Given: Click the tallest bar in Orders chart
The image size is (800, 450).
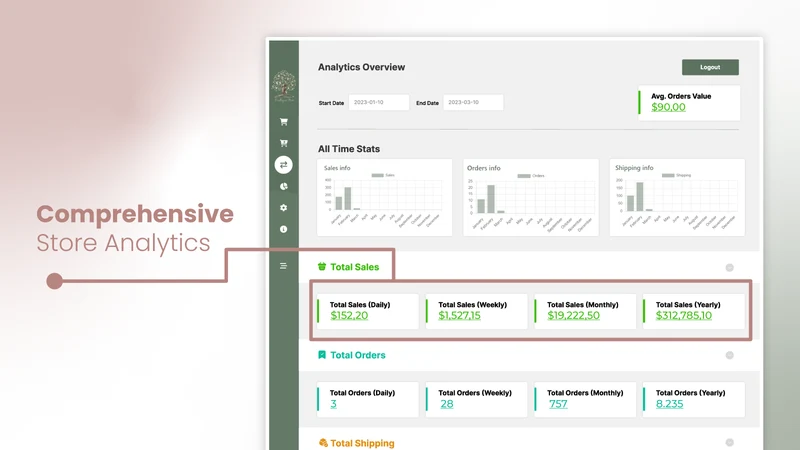Looking at the screenshot, I should click(x=491, y=199).
